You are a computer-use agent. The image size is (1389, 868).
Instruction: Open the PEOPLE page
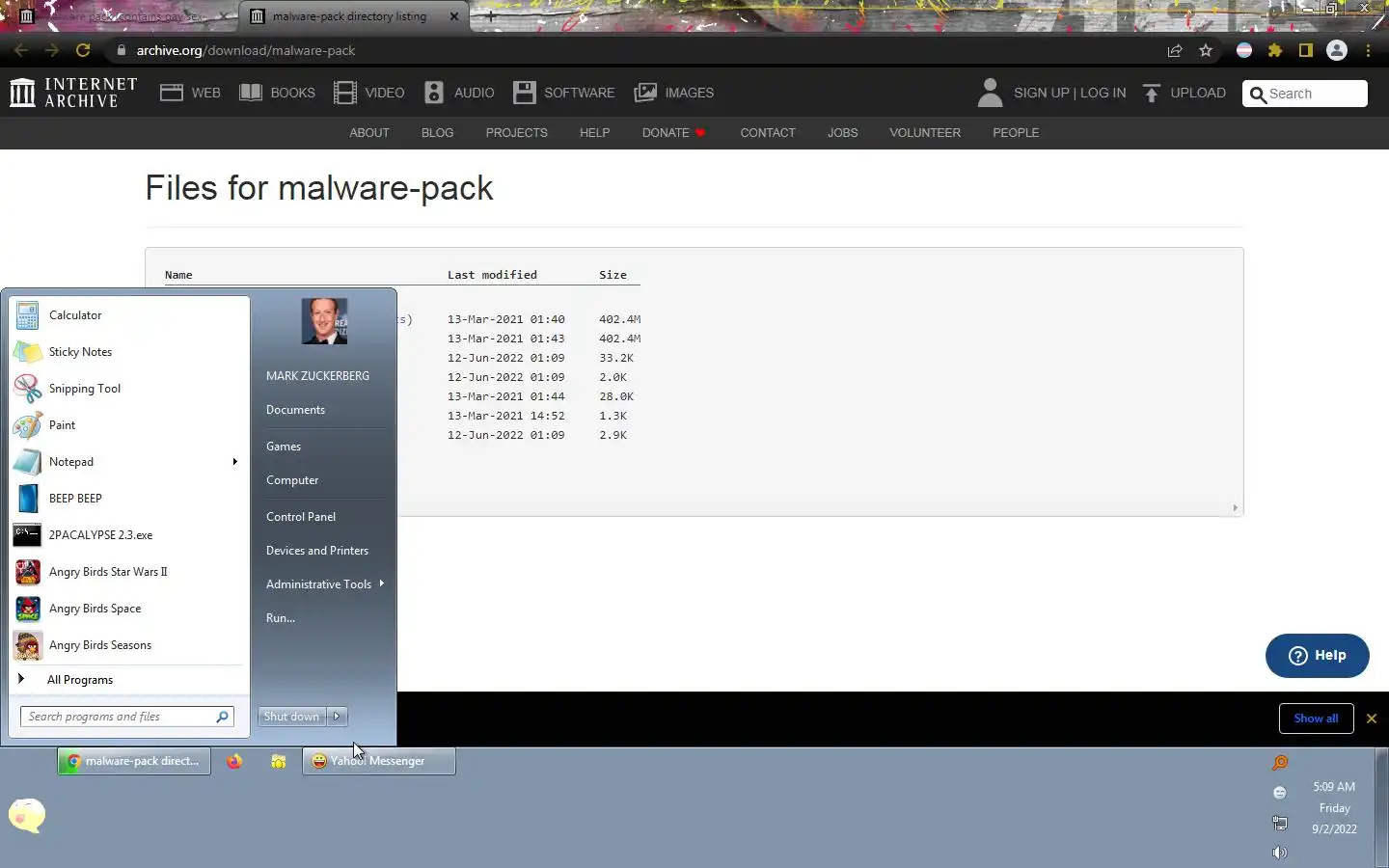[x=1016, y=133]
